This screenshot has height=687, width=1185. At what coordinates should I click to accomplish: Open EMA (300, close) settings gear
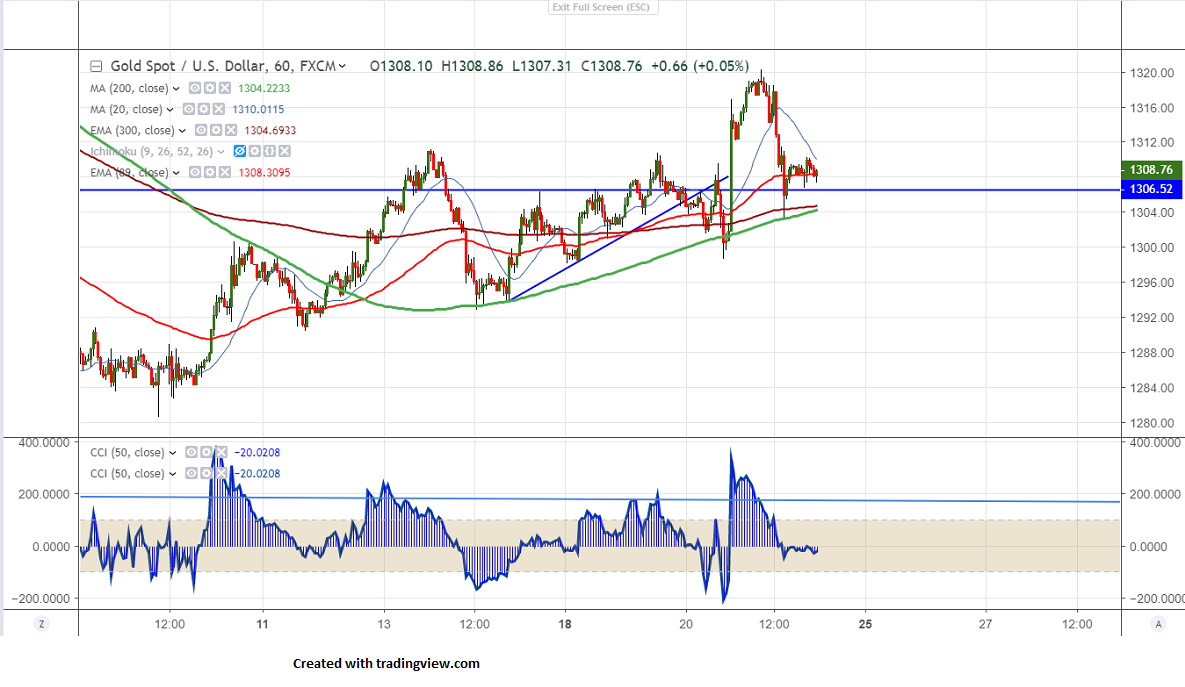[x=215, y=130]
